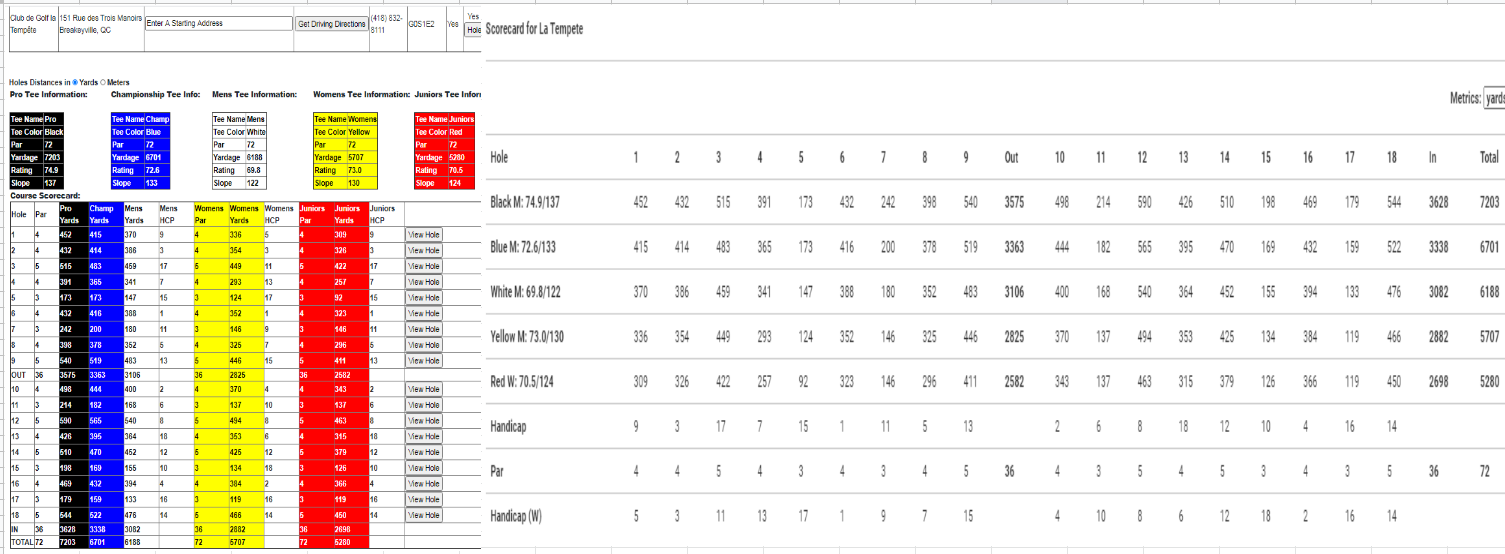Click View Hole button for hole 9
Screen dimensions: 1505x554
coord(424,359)
